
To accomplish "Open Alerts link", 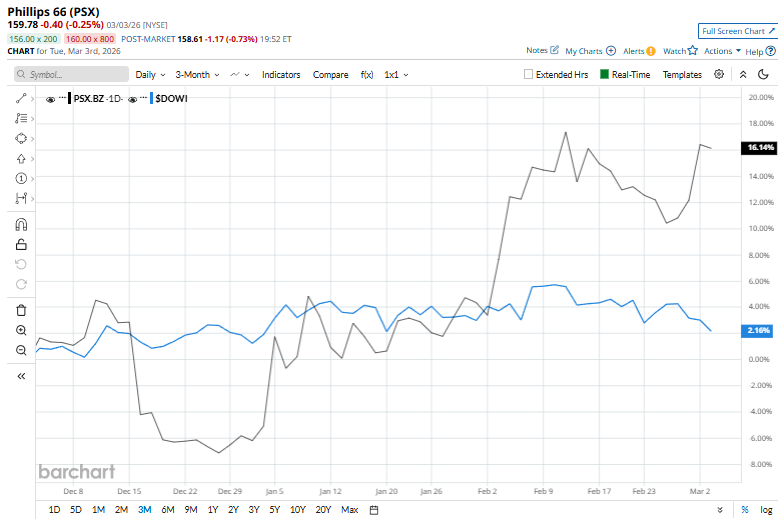I will point(639,51).
